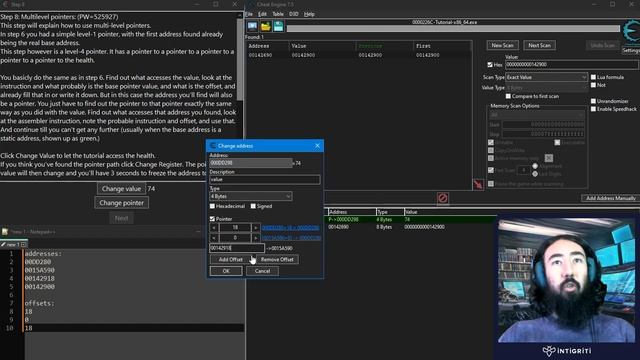Screen dimensions: 640x360
Task: Enable the Not checkbox
Action: 593,85
